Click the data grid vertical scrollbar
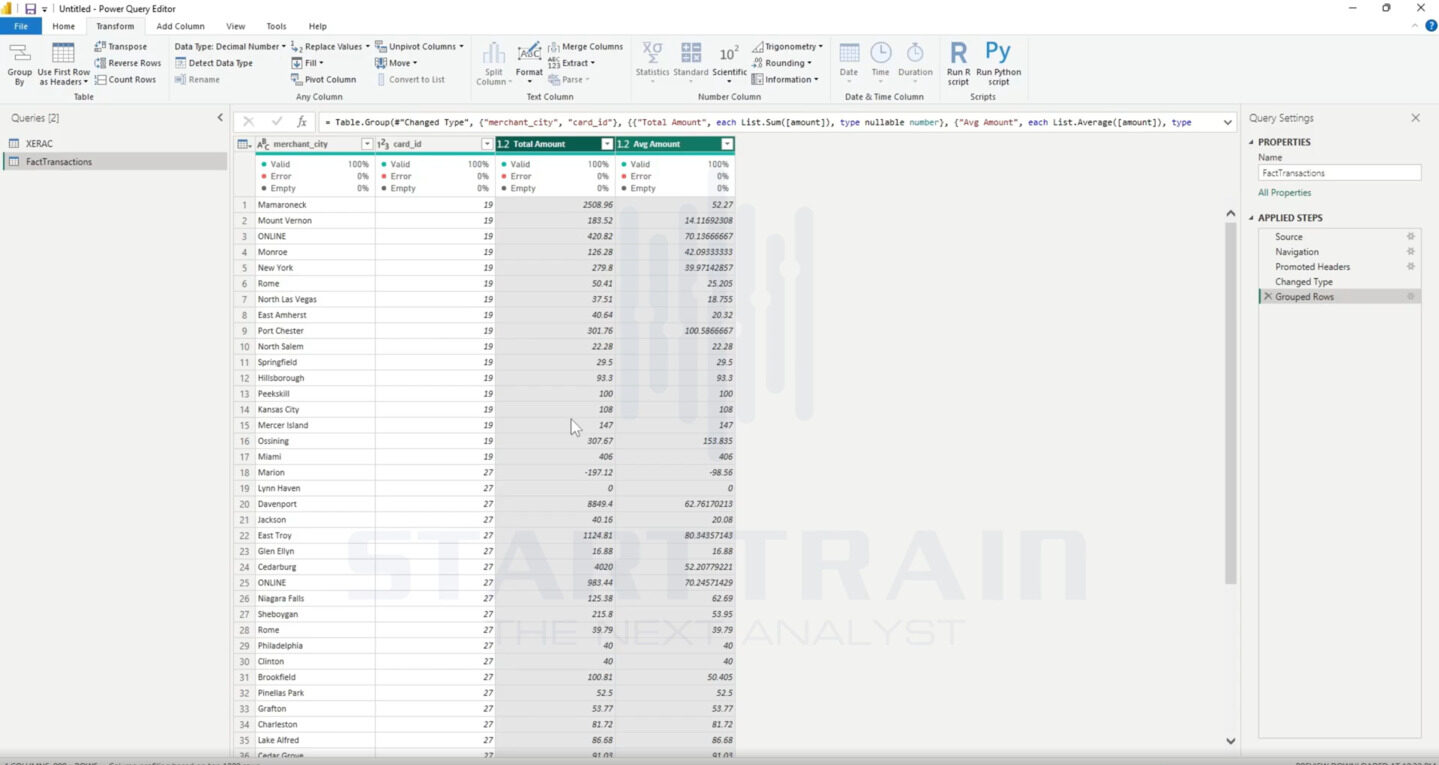 click(x=1231, y=402)
